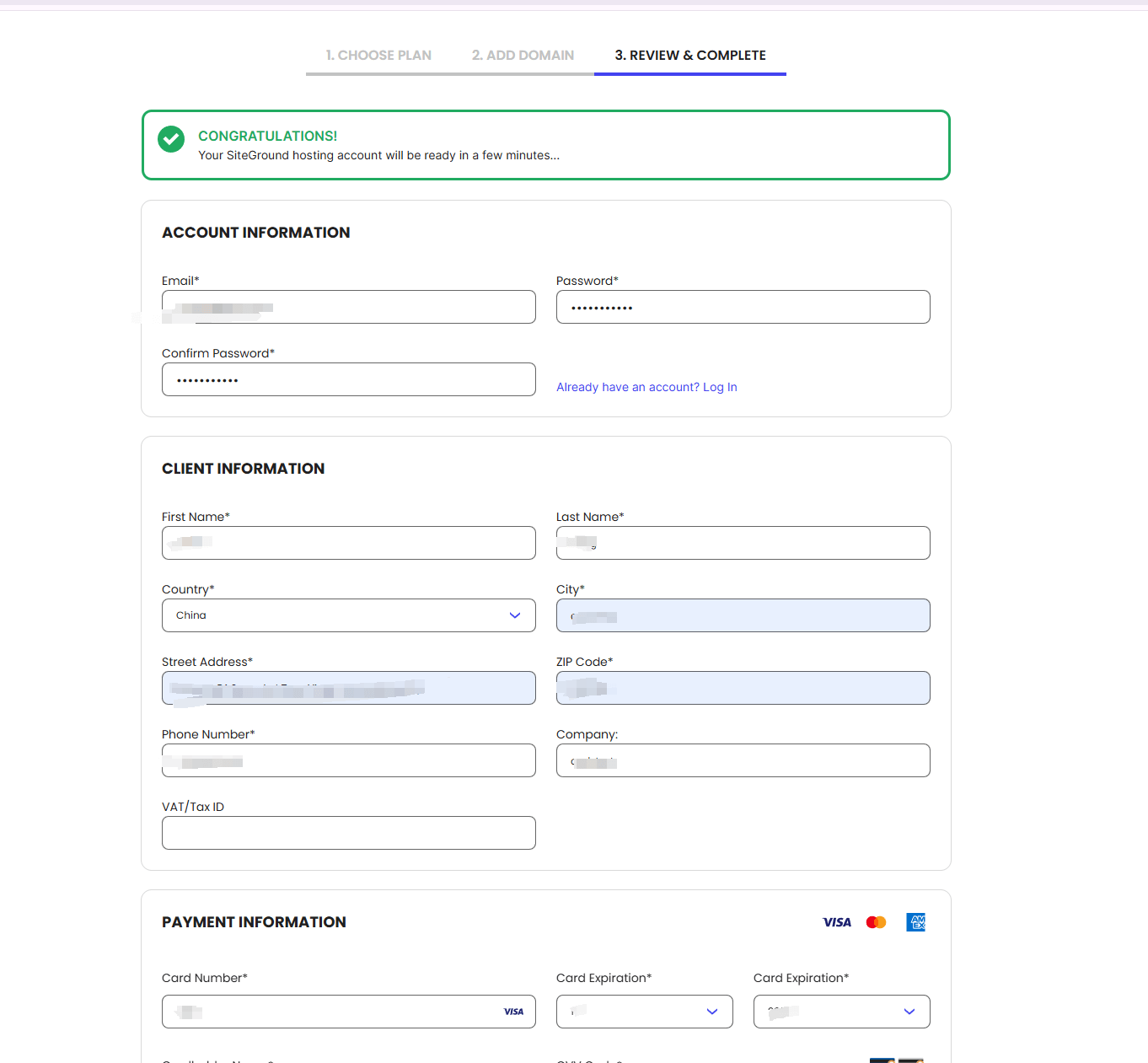Click into the Password field
1148x1063 pixels.
(x=743, y=307)
